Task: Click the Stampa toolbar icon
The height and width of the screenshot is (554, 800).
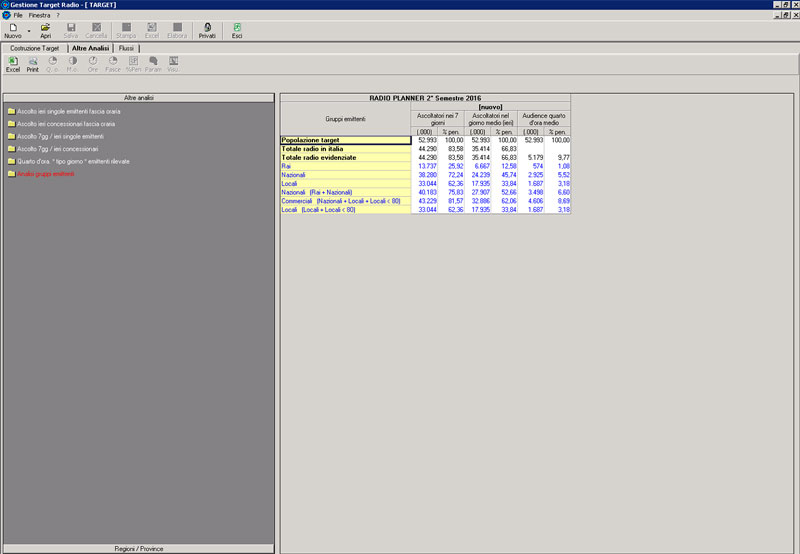Action: tap(126, 30)
